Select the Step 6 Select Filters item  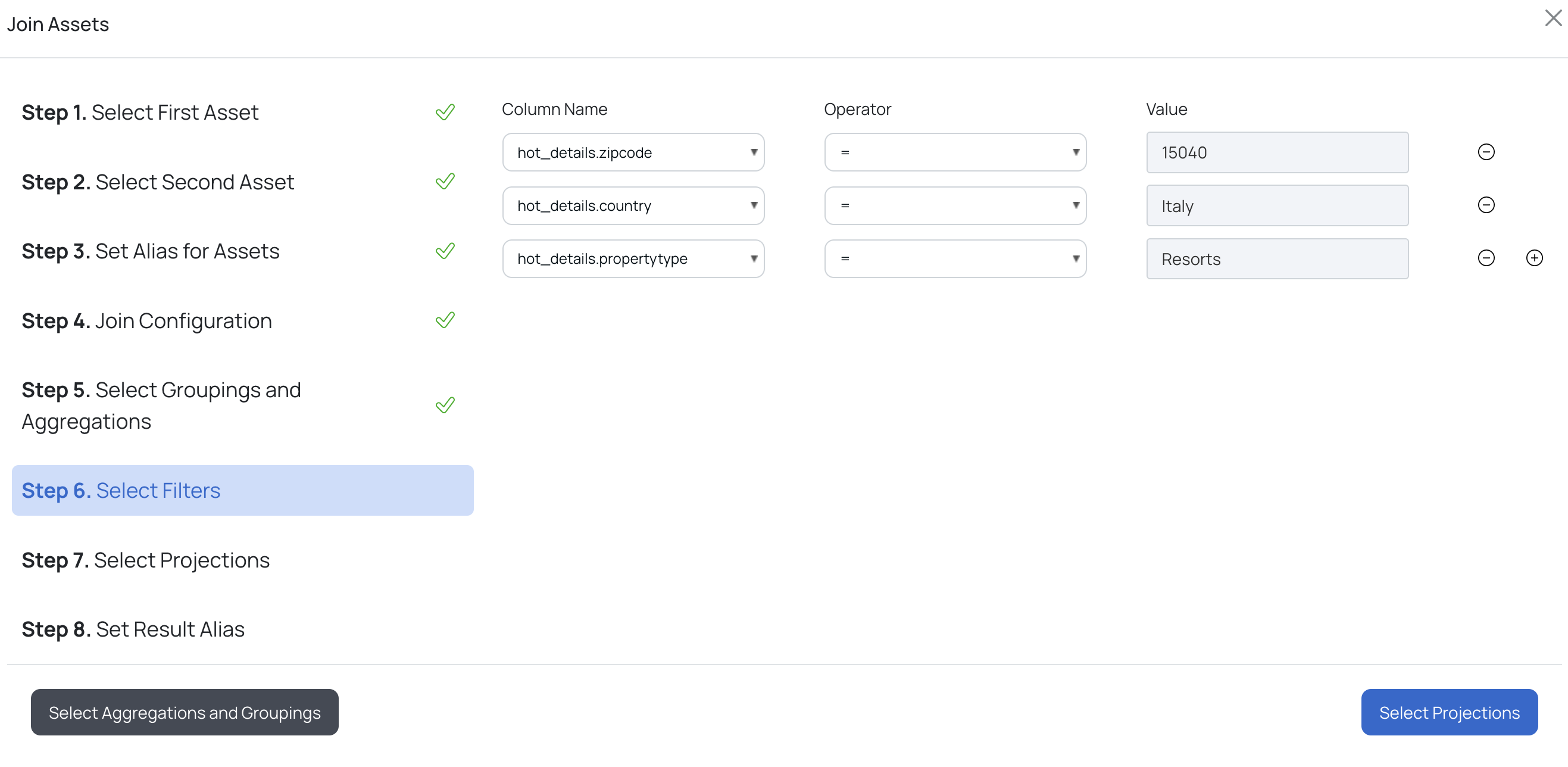tap(242, 491)
